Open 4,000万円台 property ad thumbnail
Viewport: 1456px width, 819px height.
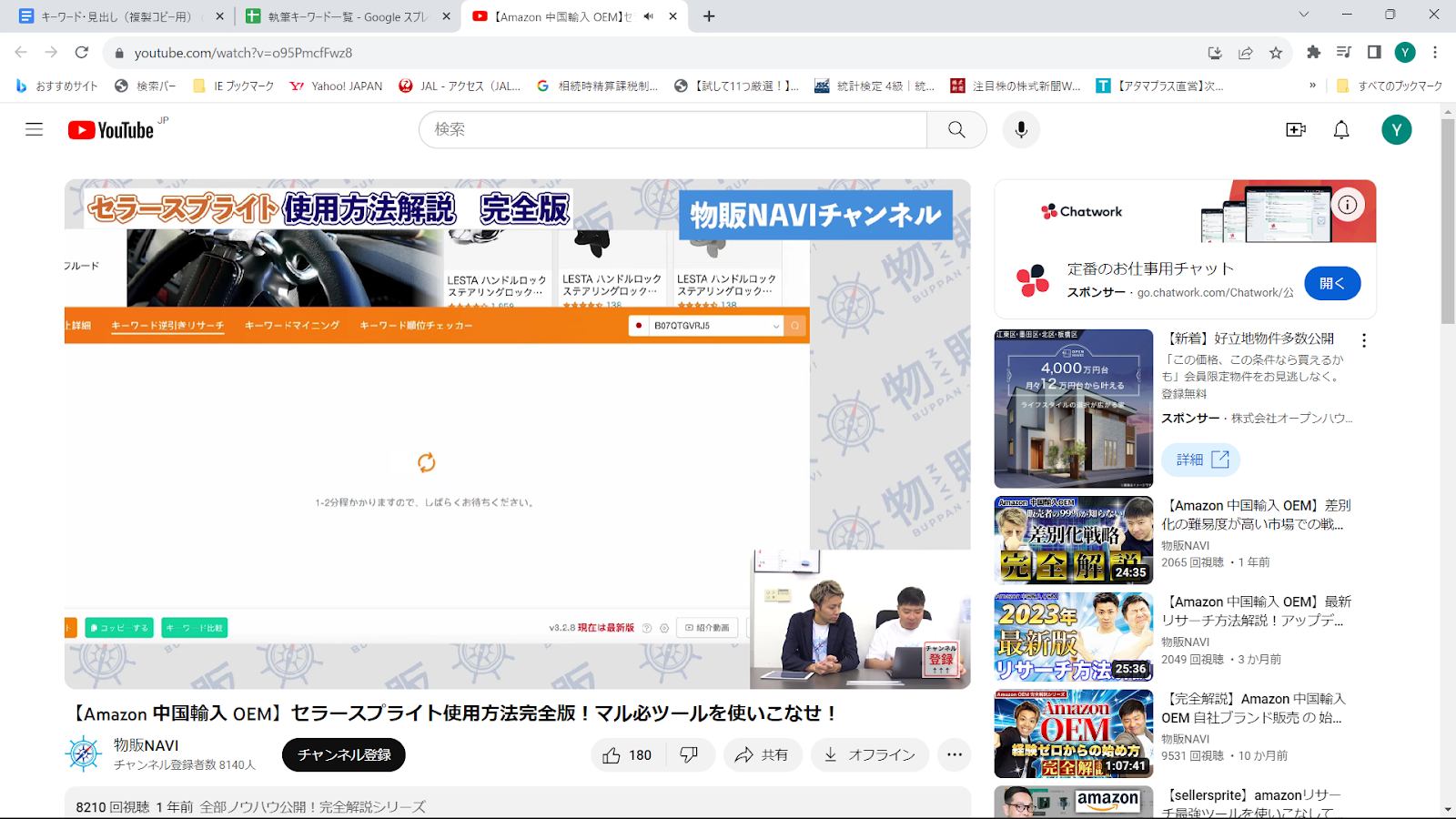point(1074,409)
